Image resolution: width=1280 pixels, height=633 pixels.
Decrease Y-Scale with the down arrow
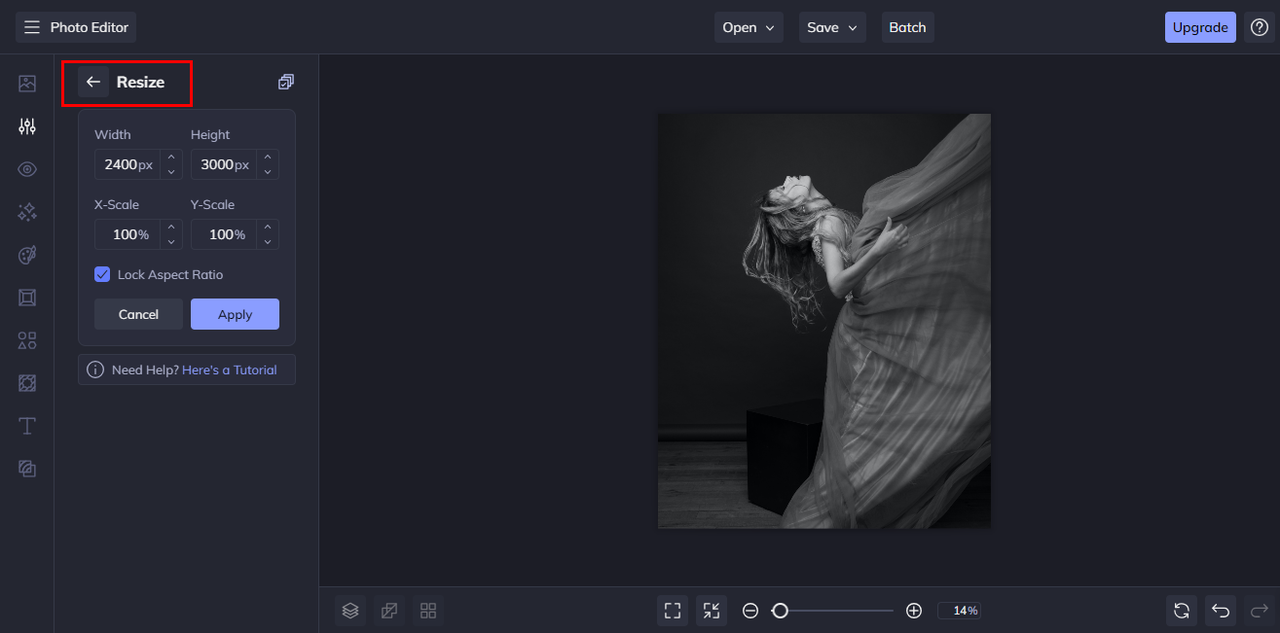click(267, 242)
